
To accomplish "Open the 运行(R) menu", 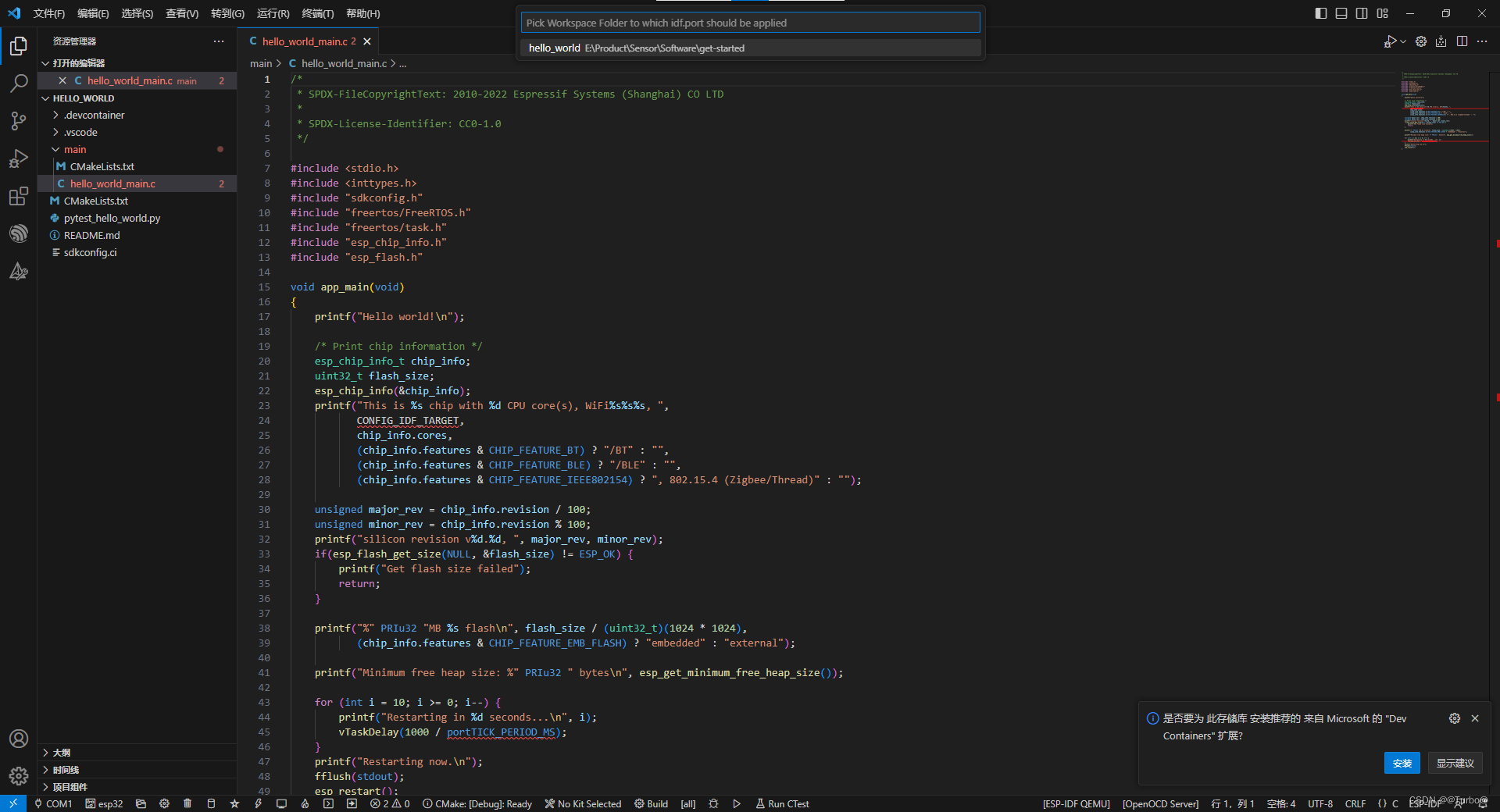I will (x=273, y=13).
